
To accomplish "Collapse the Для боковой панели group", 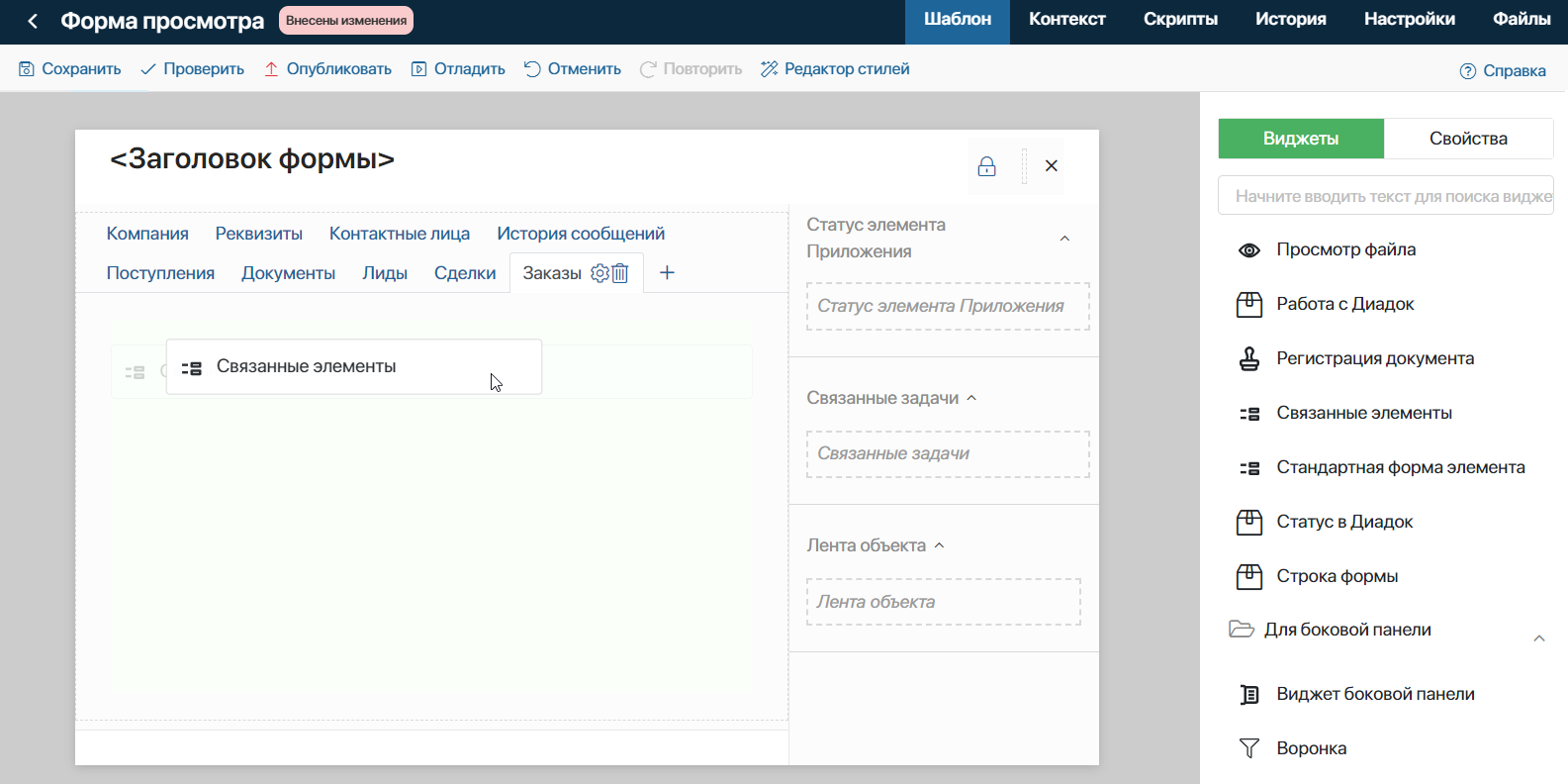I will click(x=1539, y=638).
